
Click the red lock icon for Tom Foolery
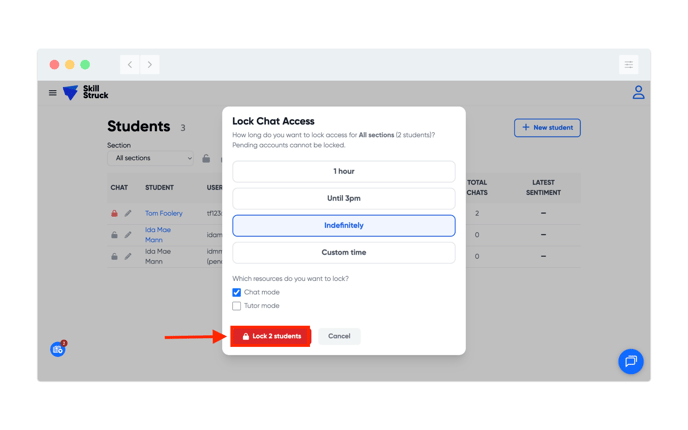[114, 213]
